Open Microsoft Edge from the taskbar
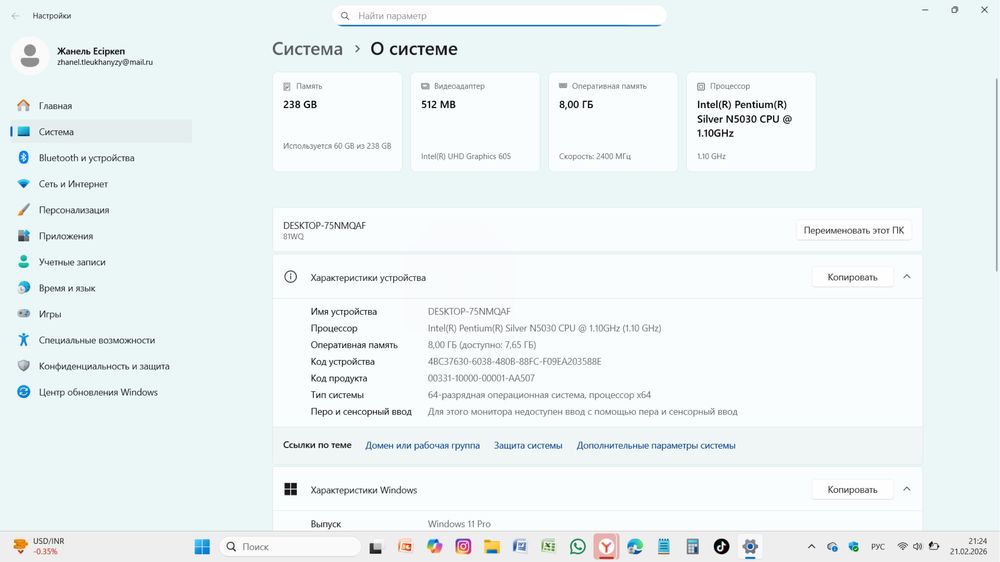Screen dimensions: 1000x562 click(x=635, y=547)
